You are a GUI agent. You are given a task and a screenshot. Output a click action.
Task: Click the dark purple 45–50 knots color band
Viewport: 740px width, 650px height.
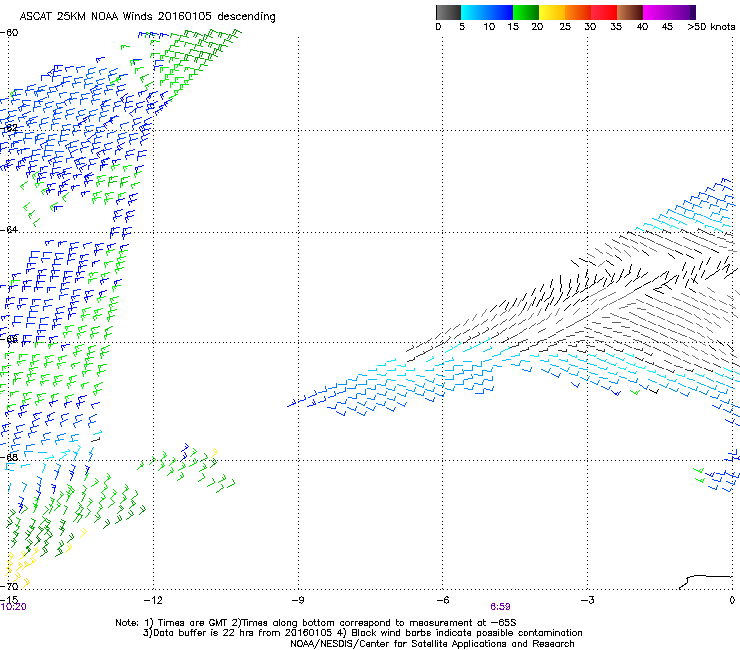click(x=682, y=12)
